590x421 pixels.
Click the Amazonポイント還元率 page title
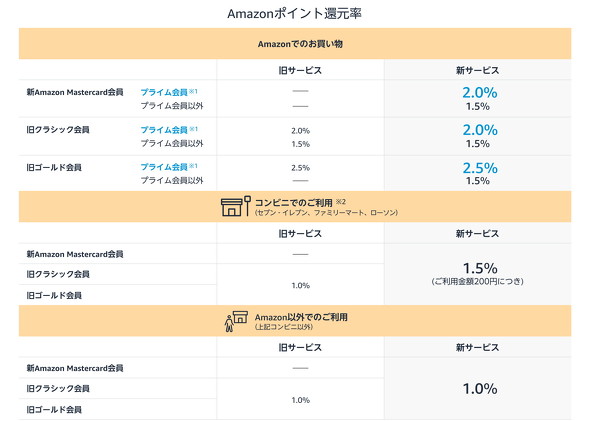point(295,14)
